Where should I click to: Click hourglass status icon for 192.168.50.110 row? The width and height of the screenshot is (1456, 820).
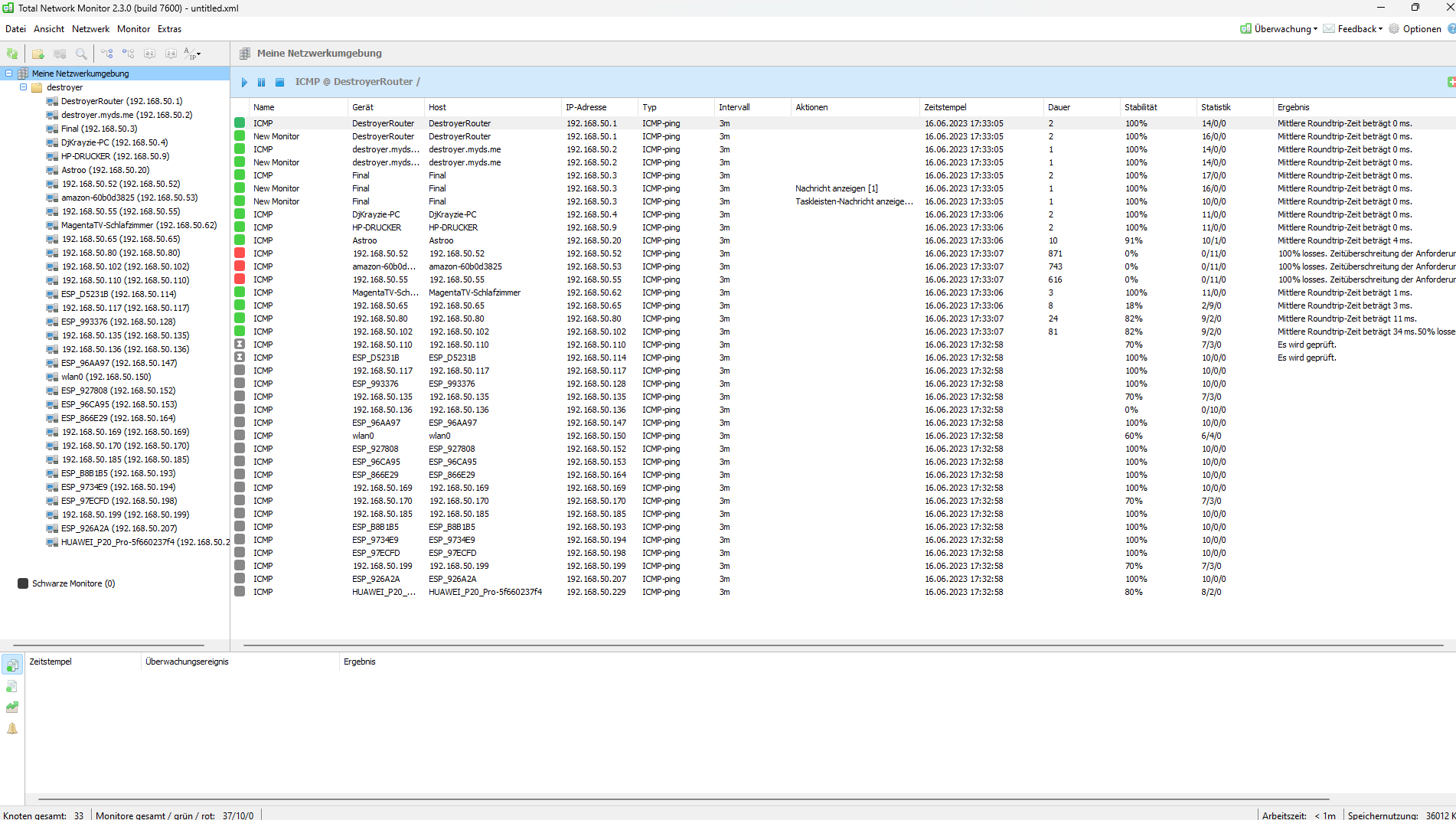tap(240, 345)
